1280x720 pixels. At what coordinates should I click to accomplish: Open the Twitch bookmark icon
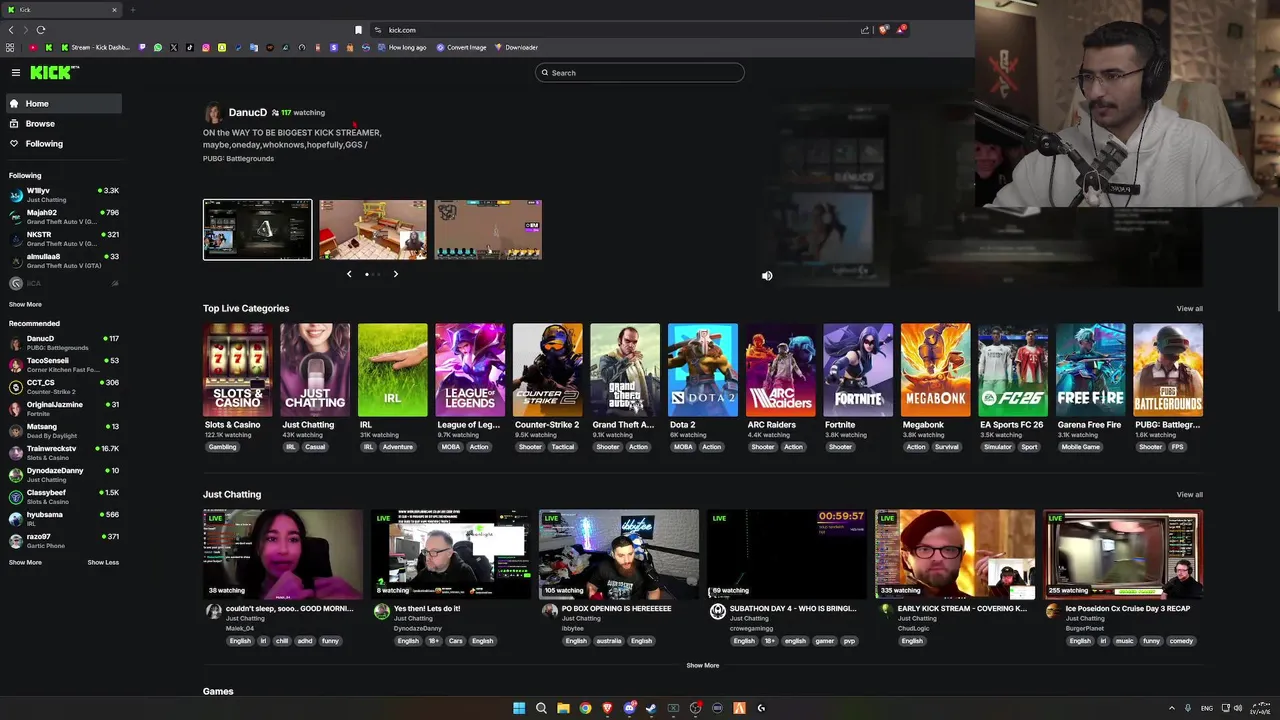click(142, 47)
